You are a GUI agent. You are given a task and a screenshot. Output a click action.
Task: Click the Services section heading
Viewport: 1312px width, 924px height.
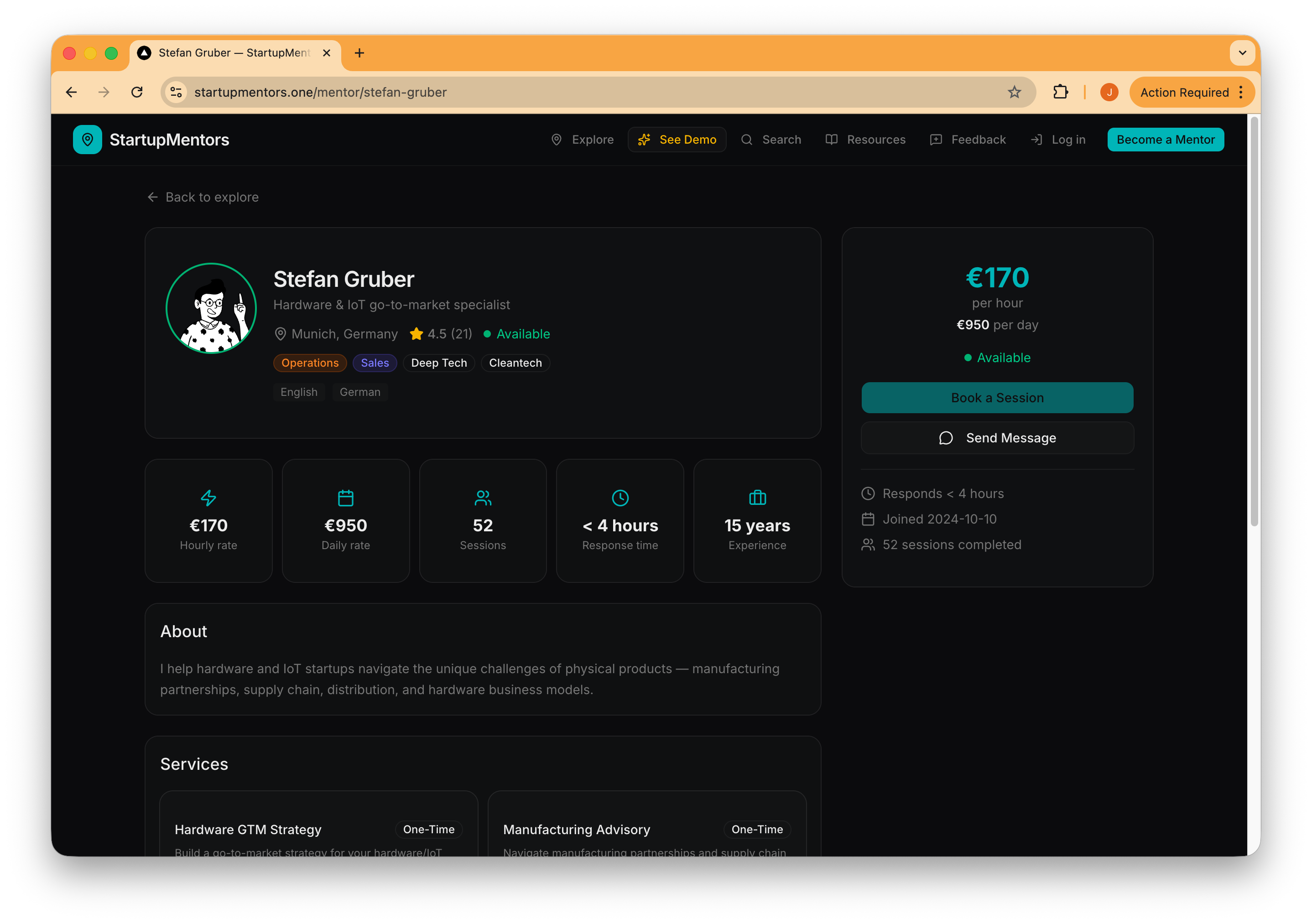point(194,764)
